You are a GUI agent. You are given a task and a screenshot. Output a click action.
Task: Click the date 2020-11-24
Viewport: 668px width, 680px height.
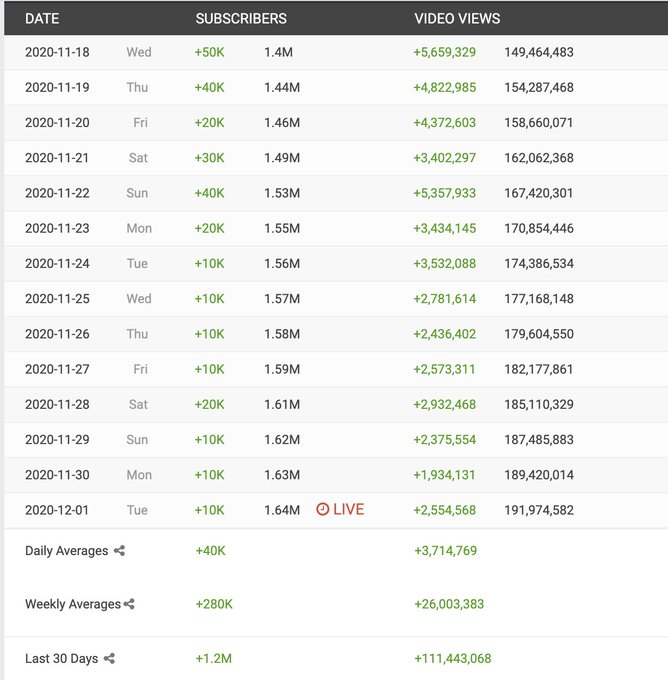click(57, 263)
